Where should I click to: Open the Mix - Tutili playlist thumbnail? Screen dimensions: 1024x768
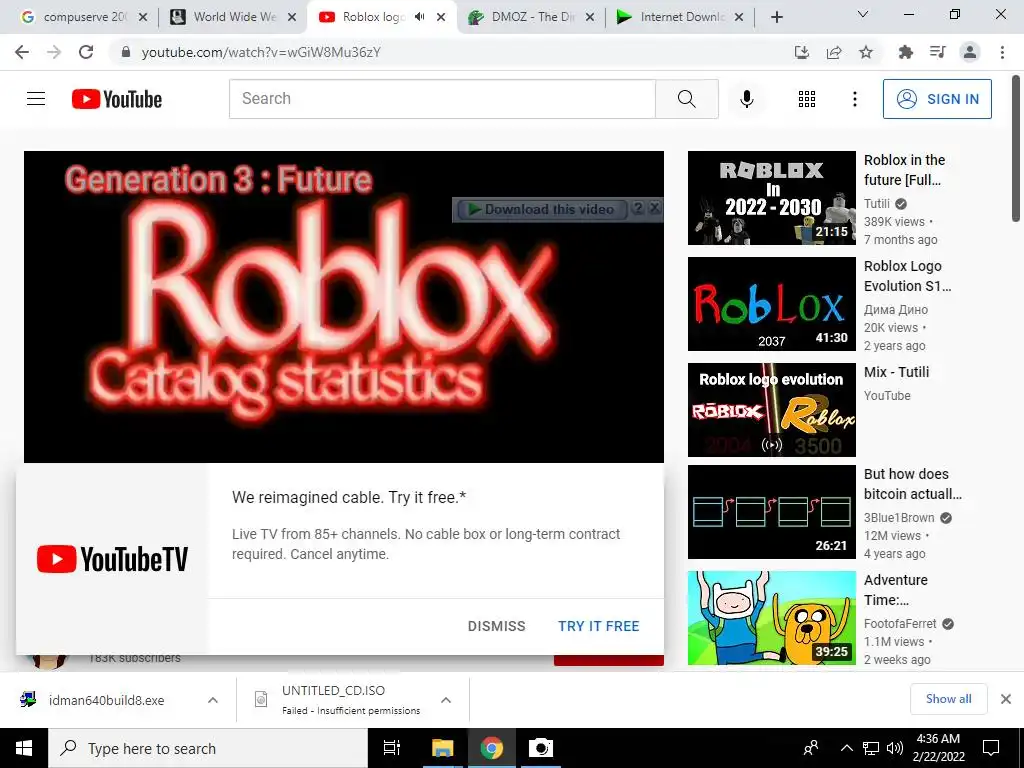point(771,409)
